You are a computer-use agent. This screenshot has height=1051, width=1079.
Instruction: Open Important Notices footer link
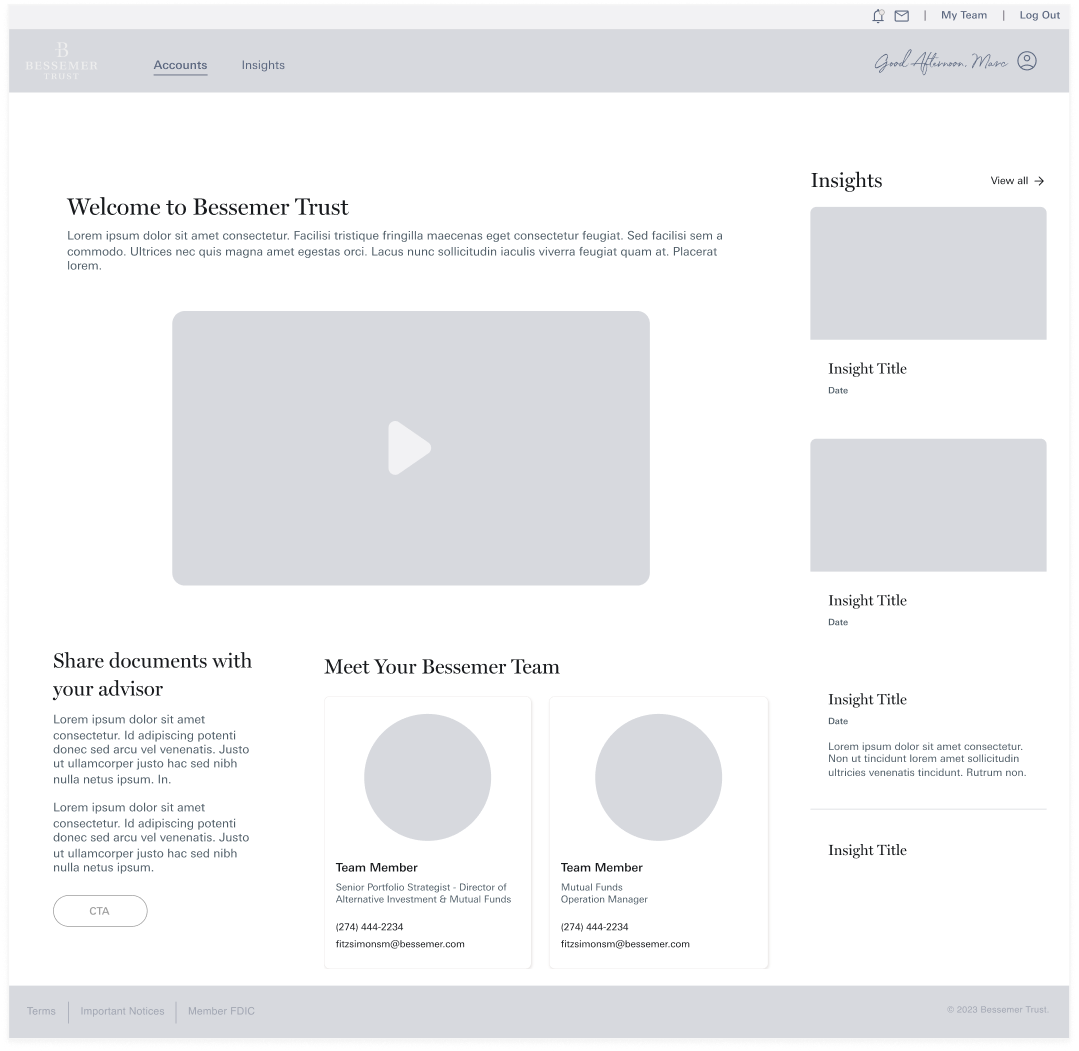(122, 1011)
